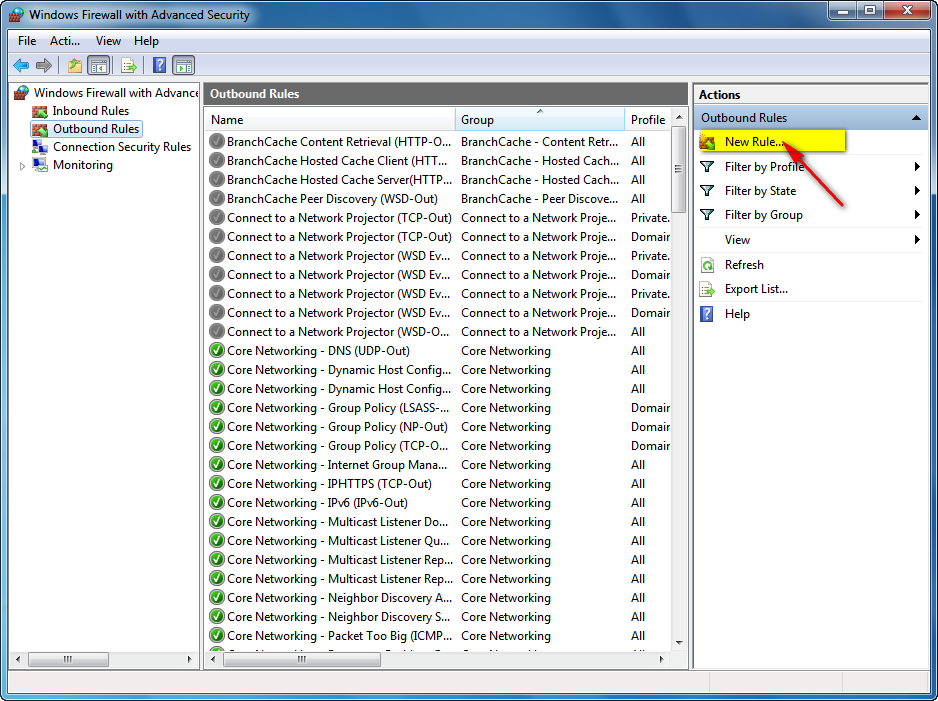
Task: Toggle Show/Hide Action Pane toolbar icon
Action: [184, 65]
